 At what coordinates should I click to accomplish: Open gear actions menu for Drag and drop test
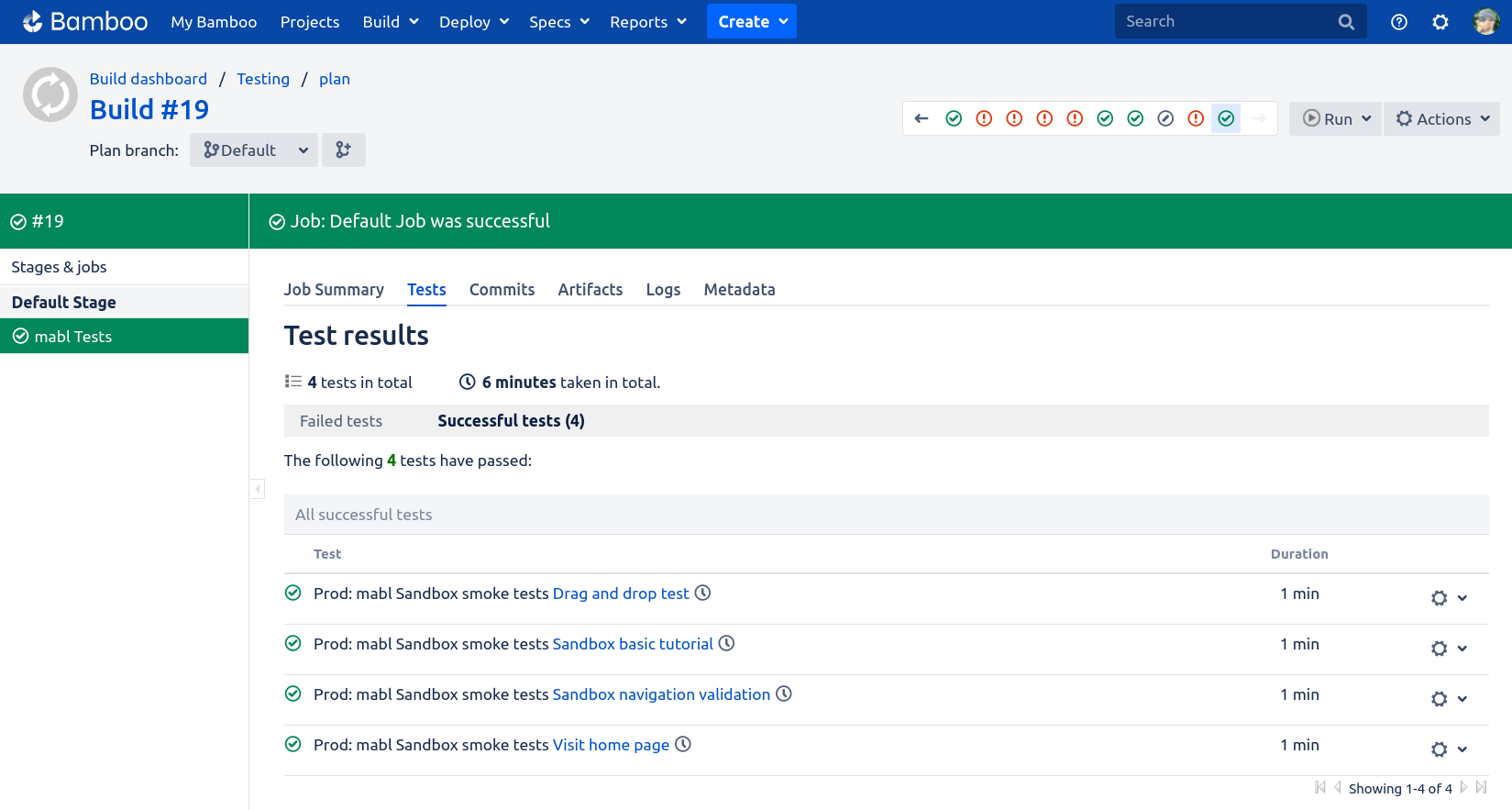click(1449, 598)
